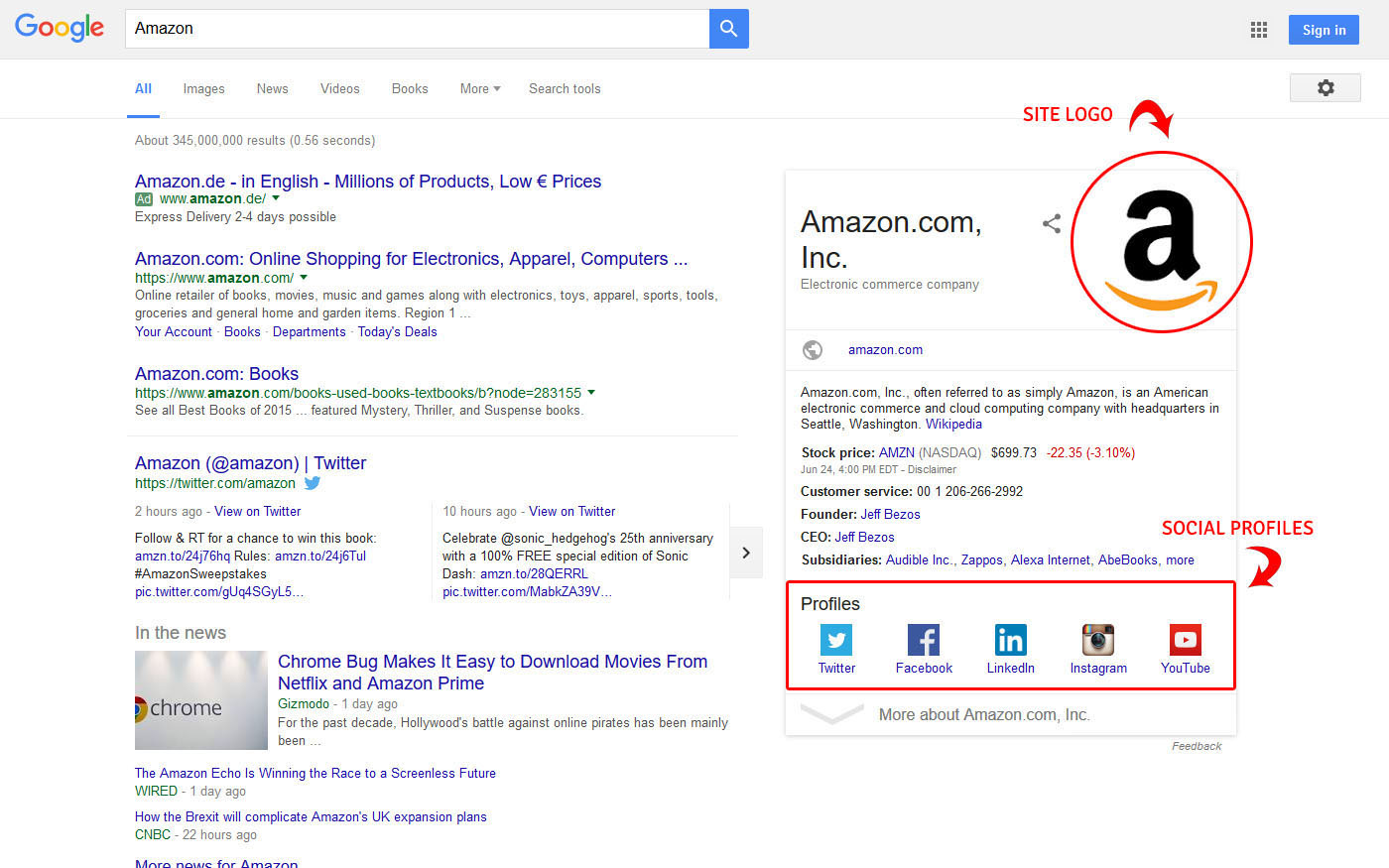Viewport: 1389px width, 868px height.
Task: Click the Chrome news article thumbnail
Action: tap(201, 700)
